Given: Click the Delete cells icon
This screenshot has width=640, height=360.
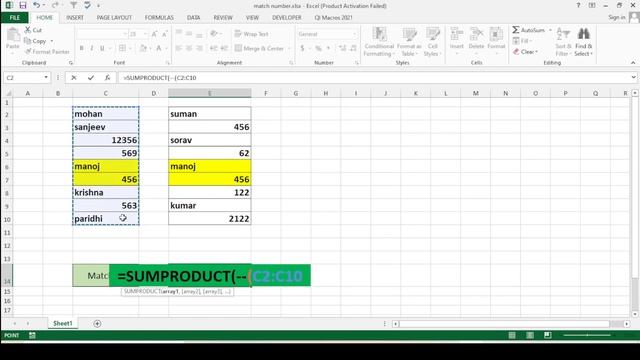Looking at the screenshot, I should tap(476, 33).
